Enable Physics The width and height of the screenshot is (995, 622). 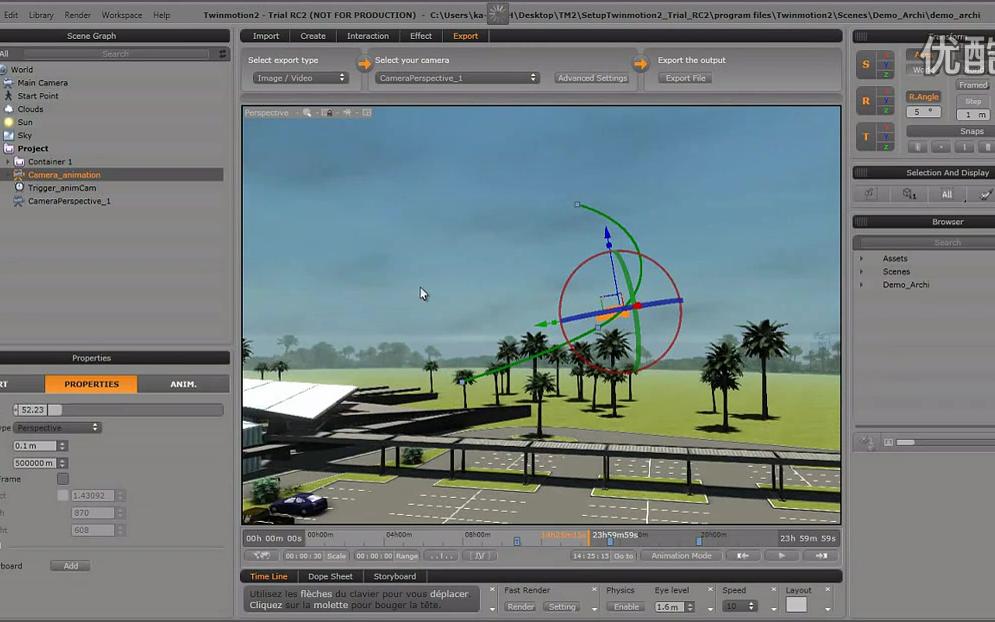(x=626, y=607)
